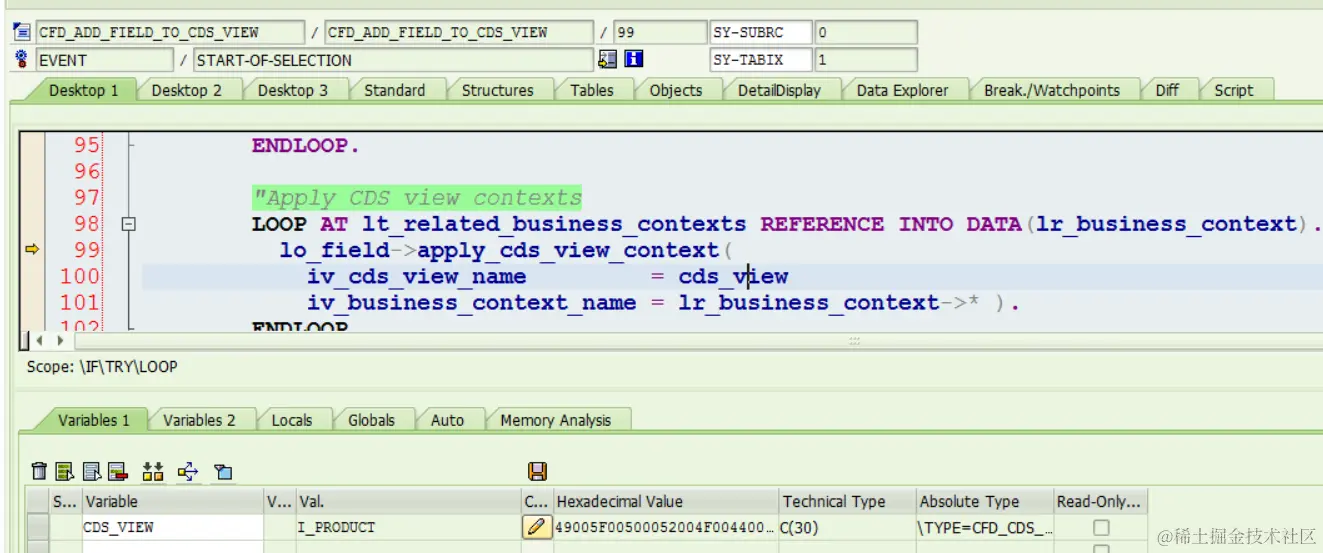Select the Variables 1 tab
Viewport: 1323px width, 553px height.
[x=94, y=420]
